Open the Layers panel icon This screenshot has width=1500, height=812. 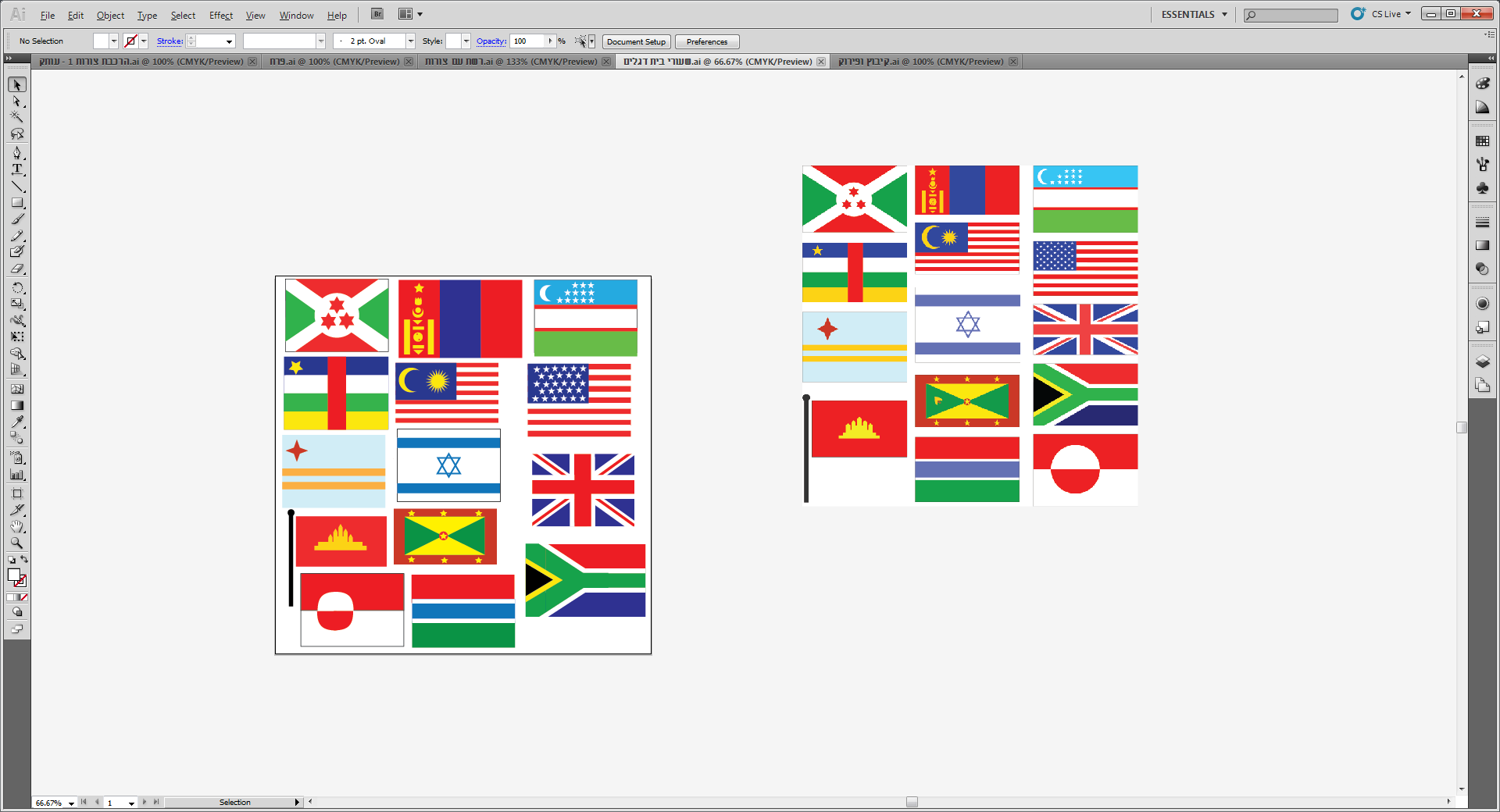point(1482,361)
